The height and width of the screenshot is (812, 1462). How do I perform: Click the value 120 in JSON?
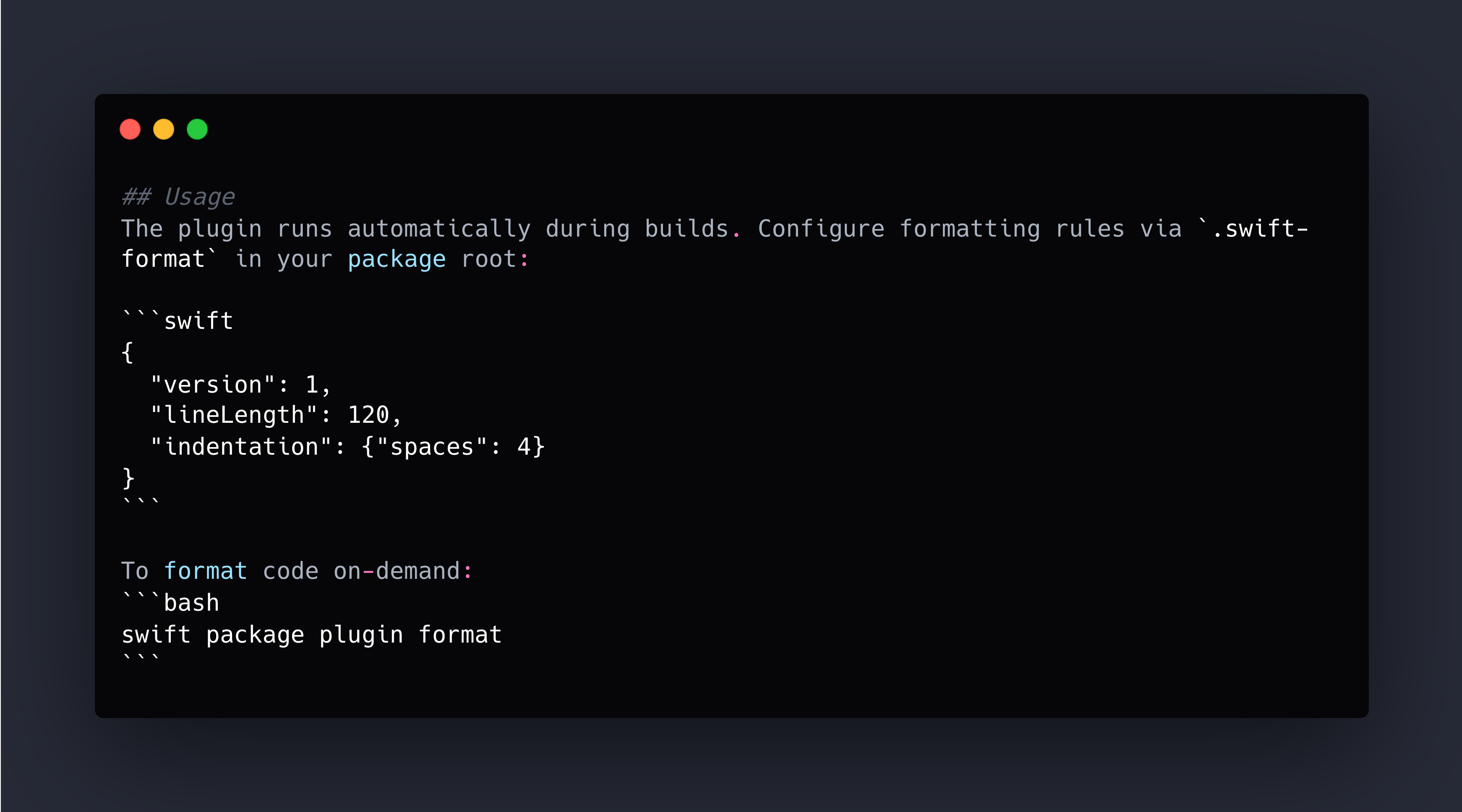(x=368, y=415)
